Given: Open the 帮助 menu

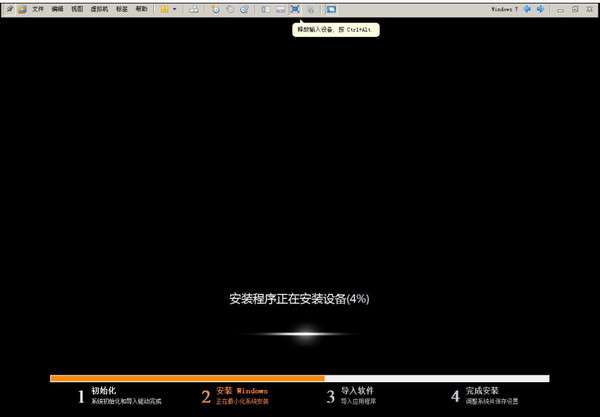Looking at the screenshot, I should point(142,9).
